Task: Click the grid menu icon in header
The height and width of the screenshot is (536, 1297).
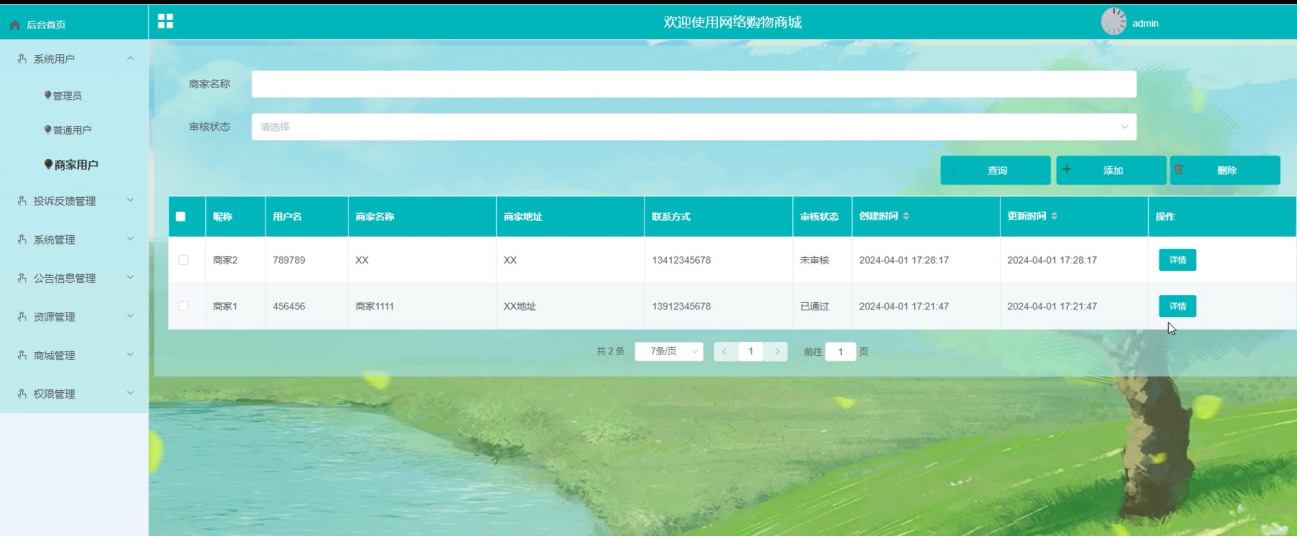Action: click(x=166, y=21)
